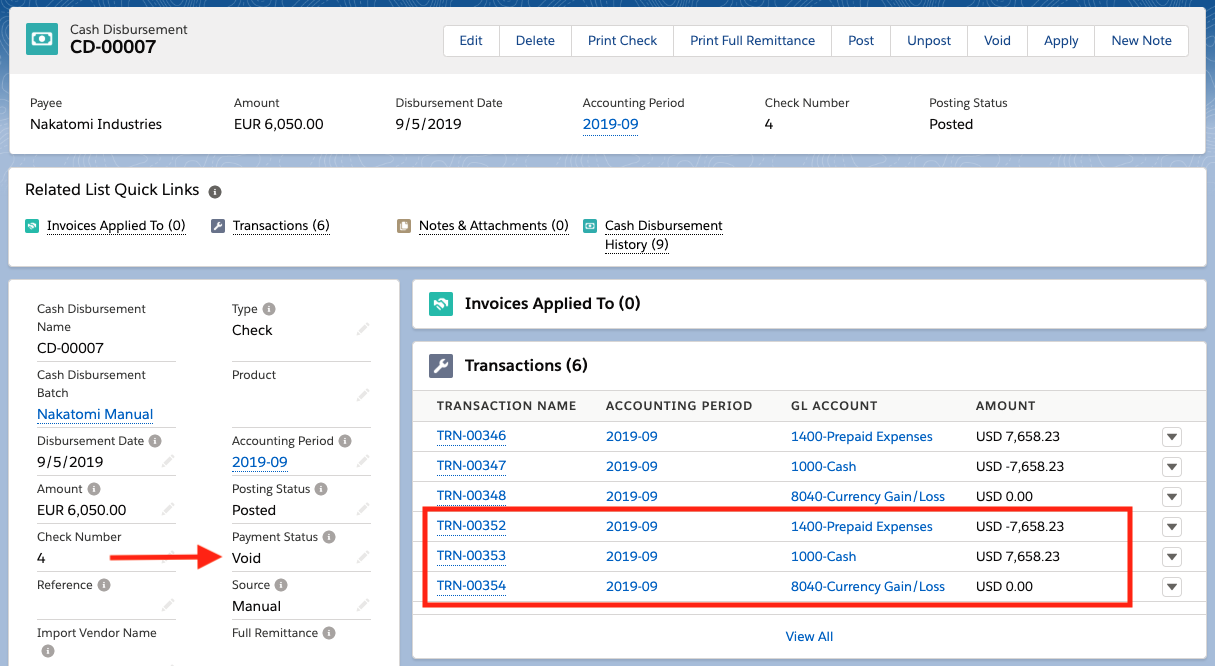Click the Cash Disbursement record header icon
Viewport: 1215px width, 666px height.
[42, 39]
